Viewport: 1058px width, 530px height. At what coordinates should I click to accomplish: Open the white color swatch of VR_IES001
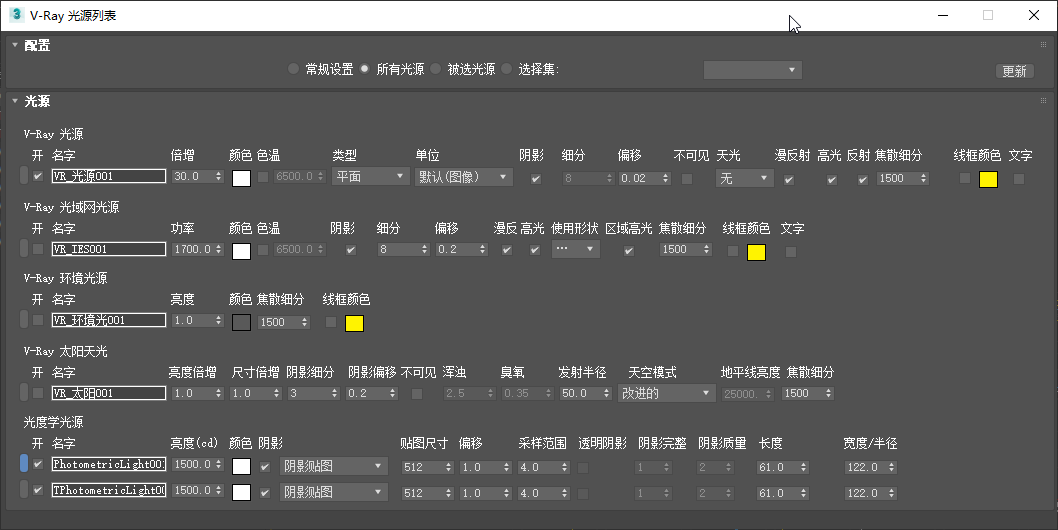[242, 251]
